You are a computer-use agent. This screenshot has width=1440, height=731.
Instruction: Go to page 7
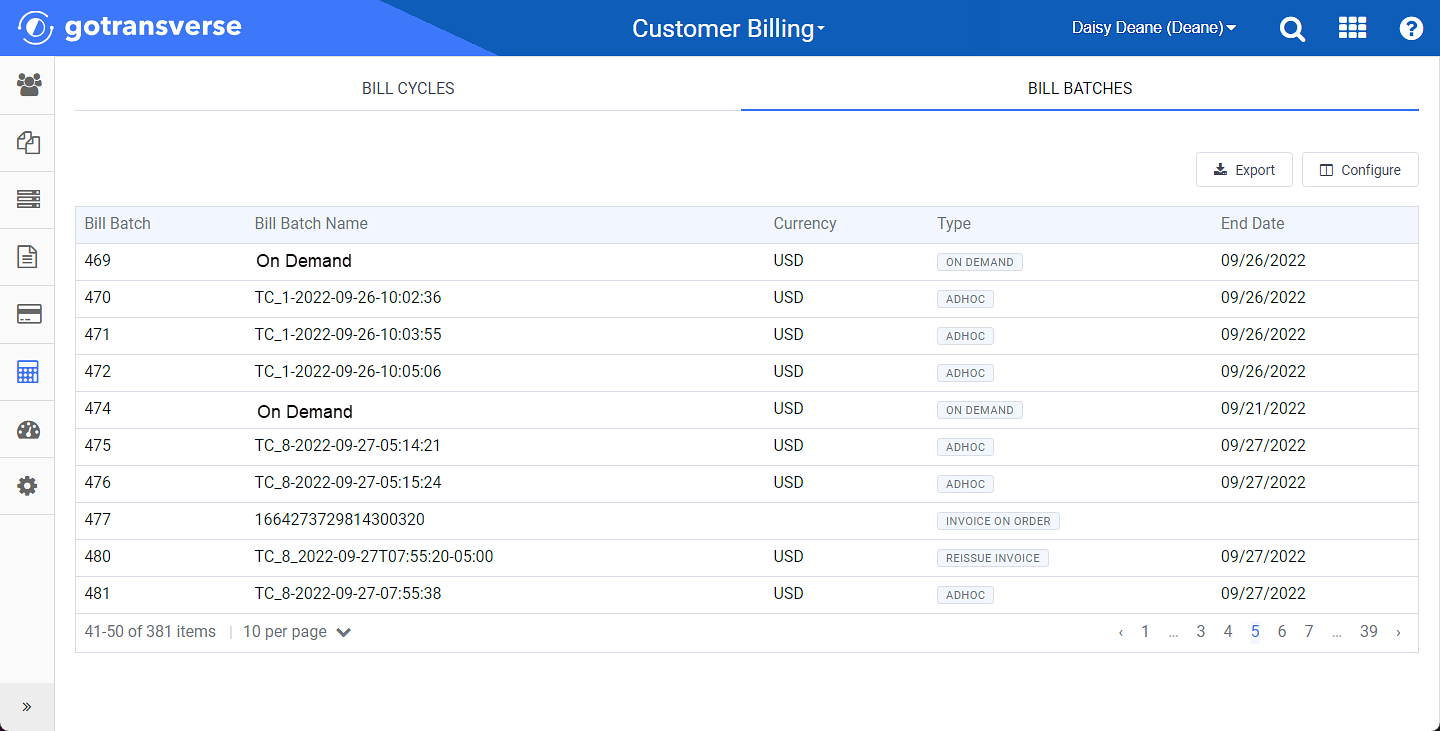tap(1309, 632)
